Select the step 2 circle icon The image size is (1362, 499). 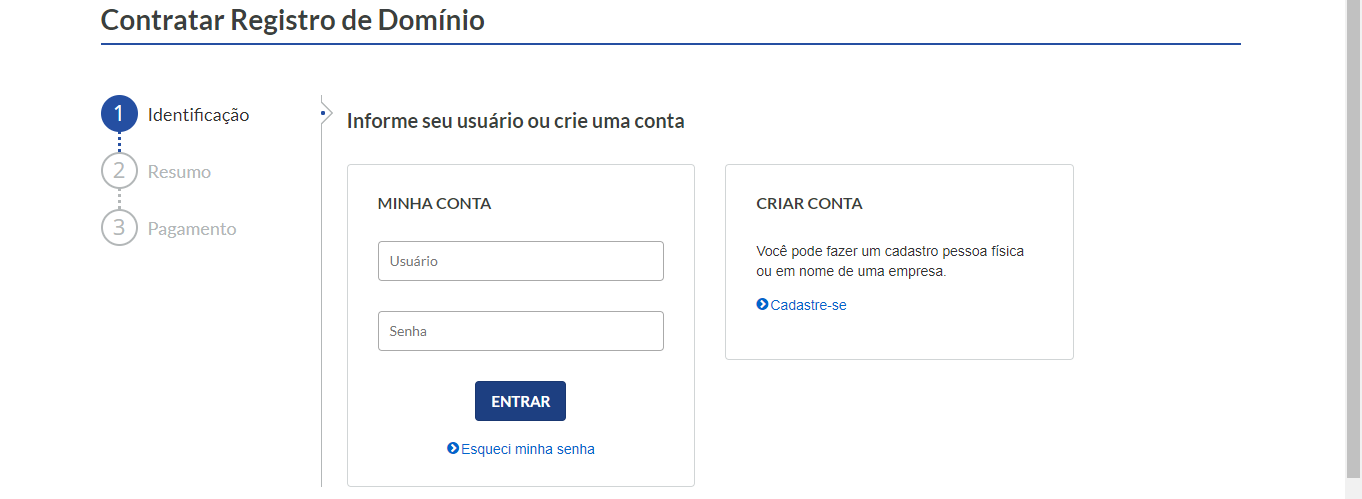click(119, 171)
